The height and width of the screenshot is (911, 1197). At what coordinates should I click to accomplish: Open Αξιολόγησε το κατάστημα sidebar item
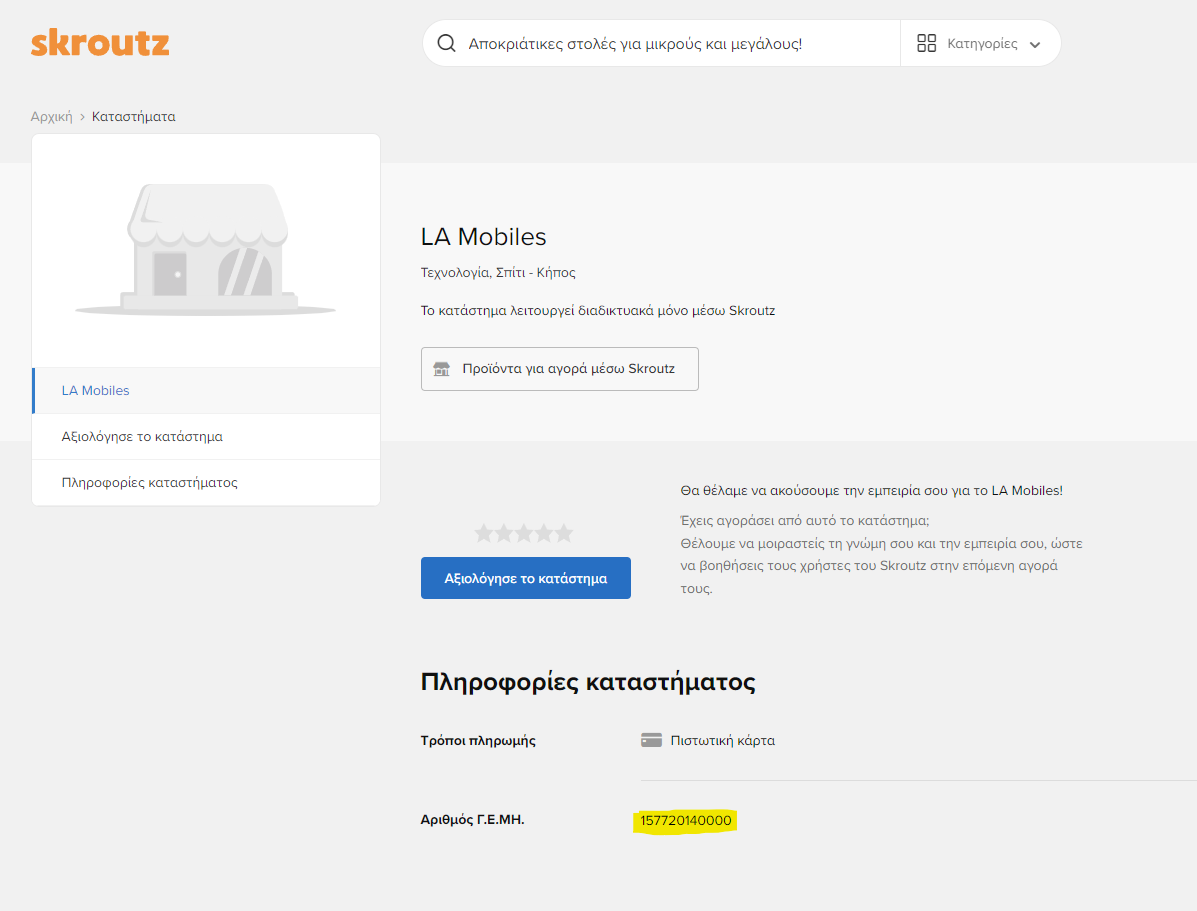click(206, 437)
